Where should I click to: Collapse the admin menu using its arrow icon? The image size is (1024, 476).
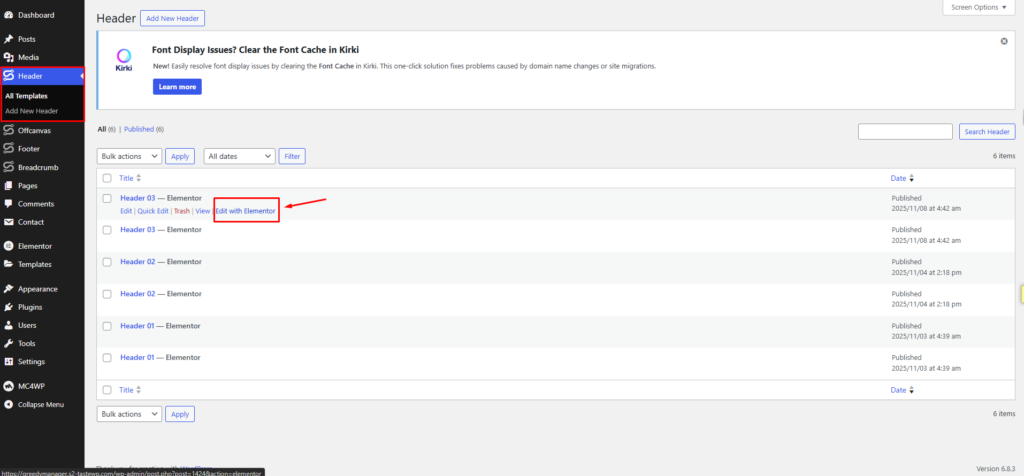[9, 404]
